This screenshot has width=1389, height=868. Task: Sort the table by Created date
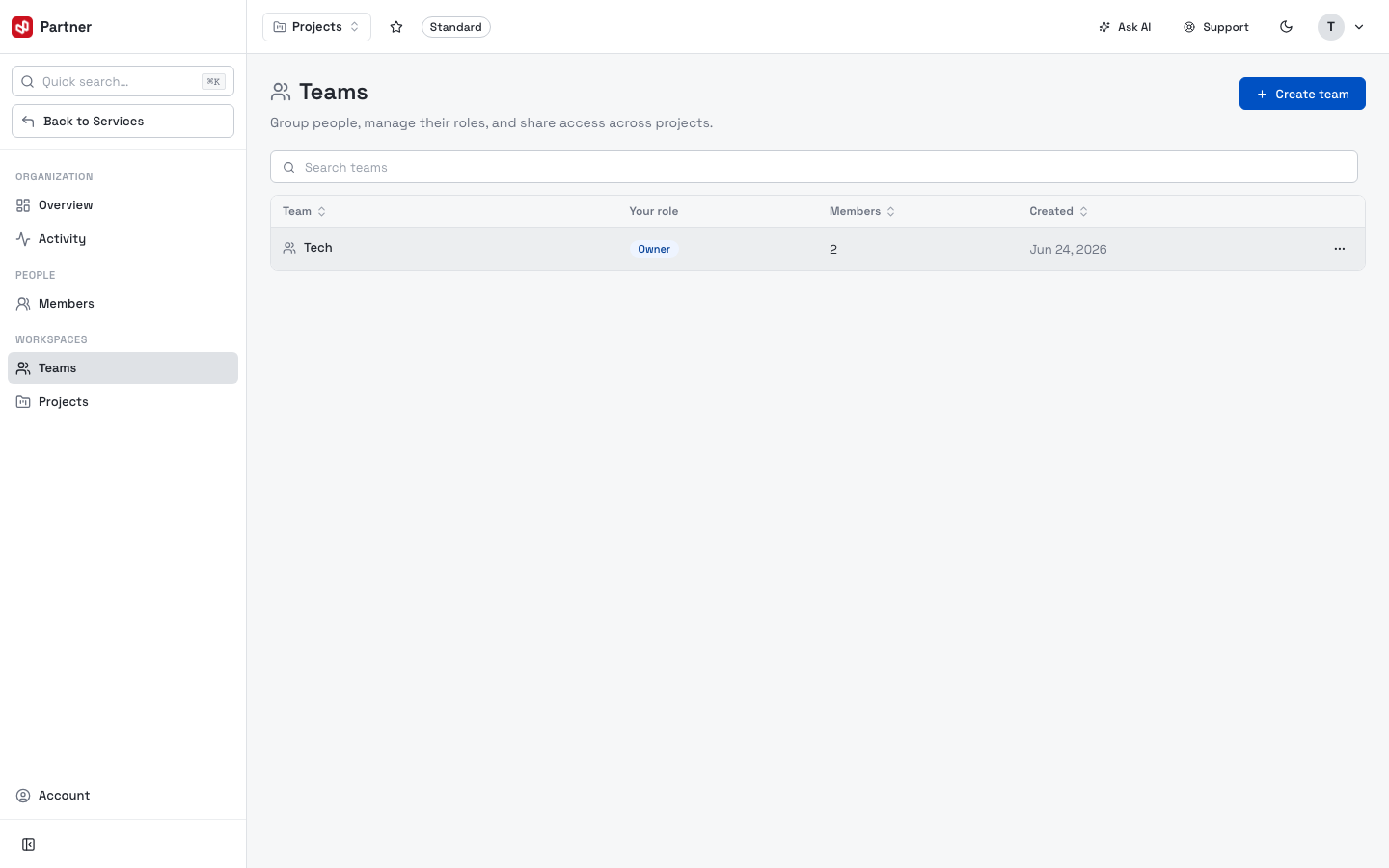point(1058,211)
